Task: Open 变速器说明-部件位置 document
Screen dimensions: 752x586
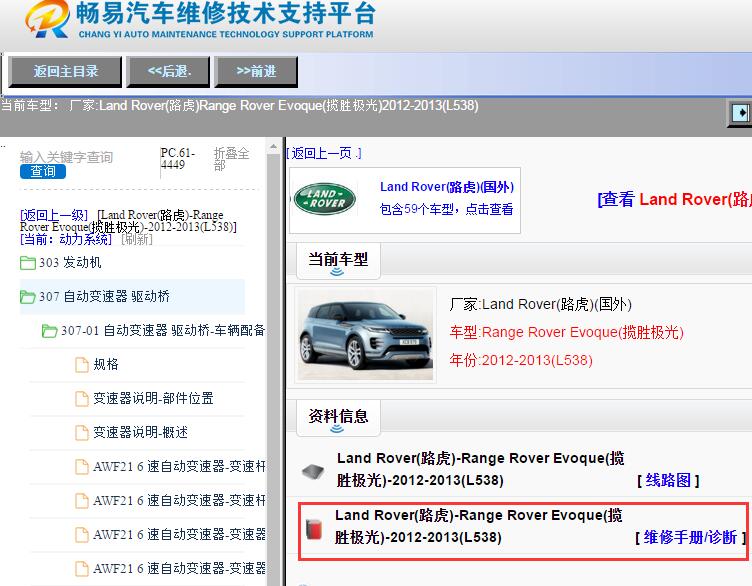Action: (153, 398)
